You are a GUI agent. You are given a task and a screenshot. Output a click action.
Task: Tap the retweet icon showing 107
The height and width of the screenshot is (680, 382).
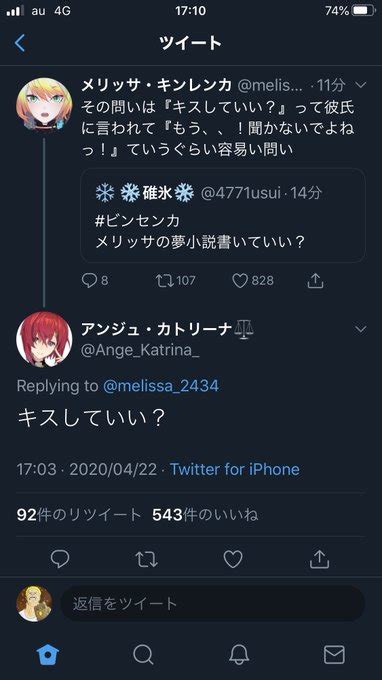[164, 281]
